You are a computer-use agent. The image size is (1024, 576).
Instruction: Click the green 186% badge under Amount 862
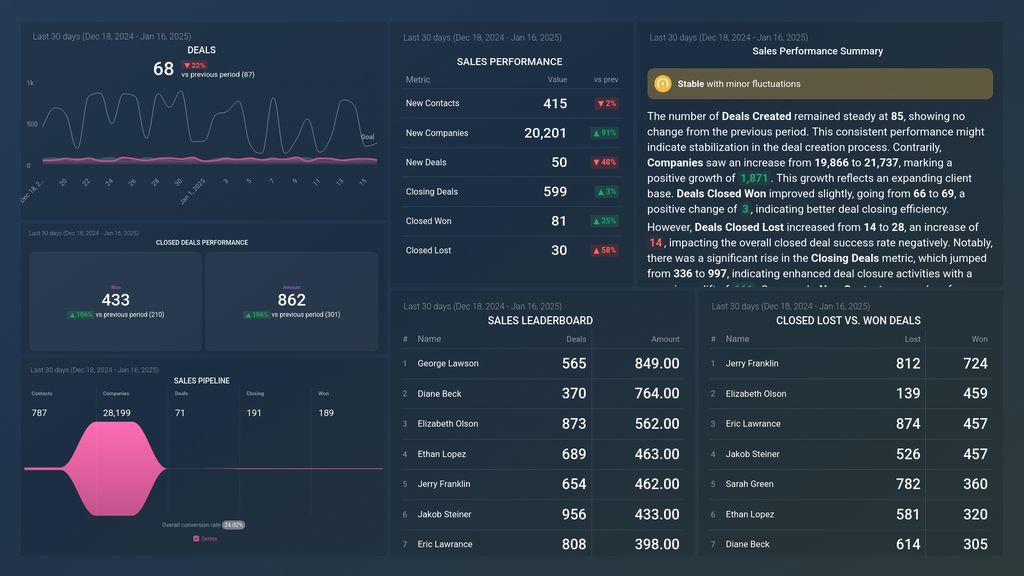click(x=257, y=315)
